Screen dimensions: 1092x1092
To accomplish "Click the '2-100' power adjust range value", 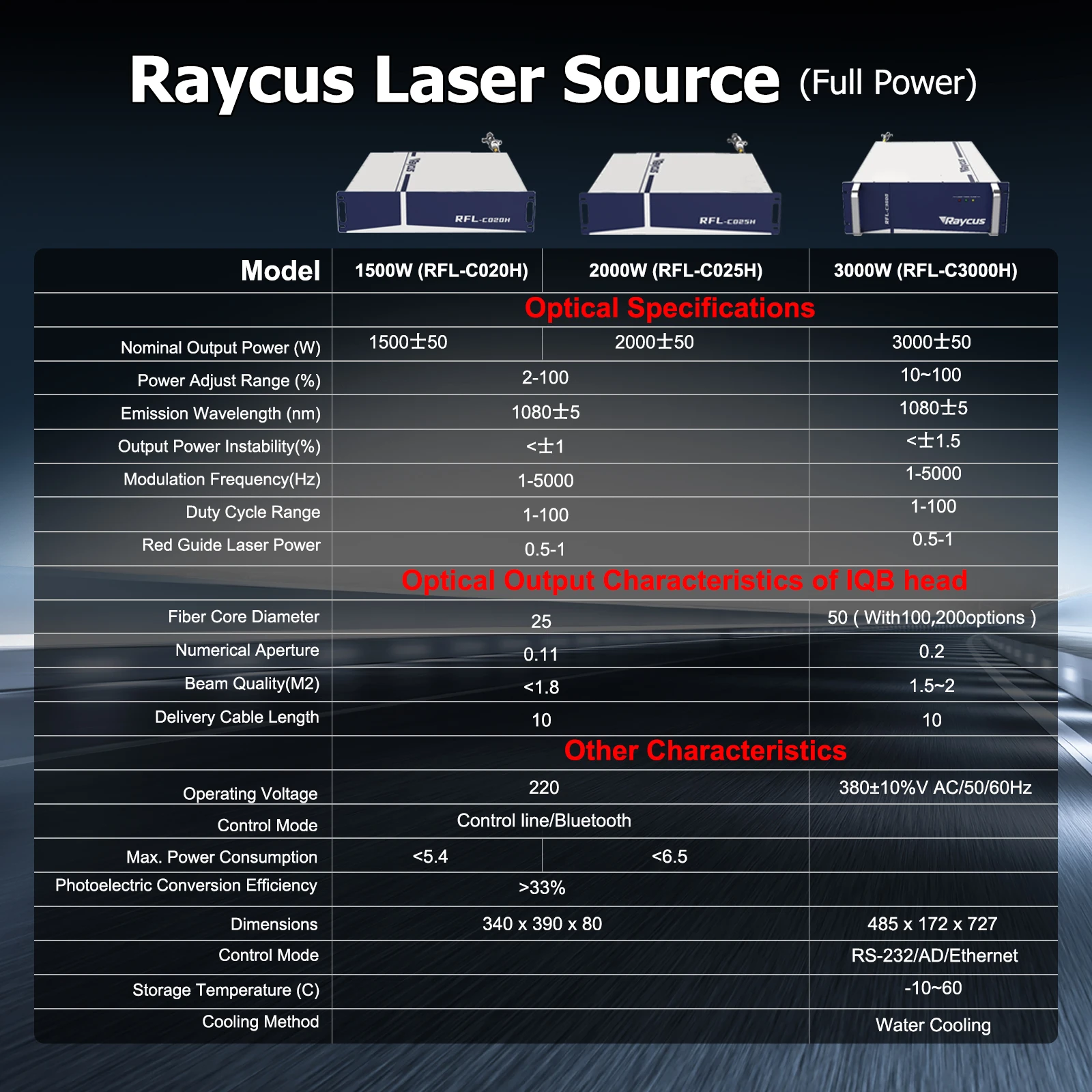I will 545,377.
